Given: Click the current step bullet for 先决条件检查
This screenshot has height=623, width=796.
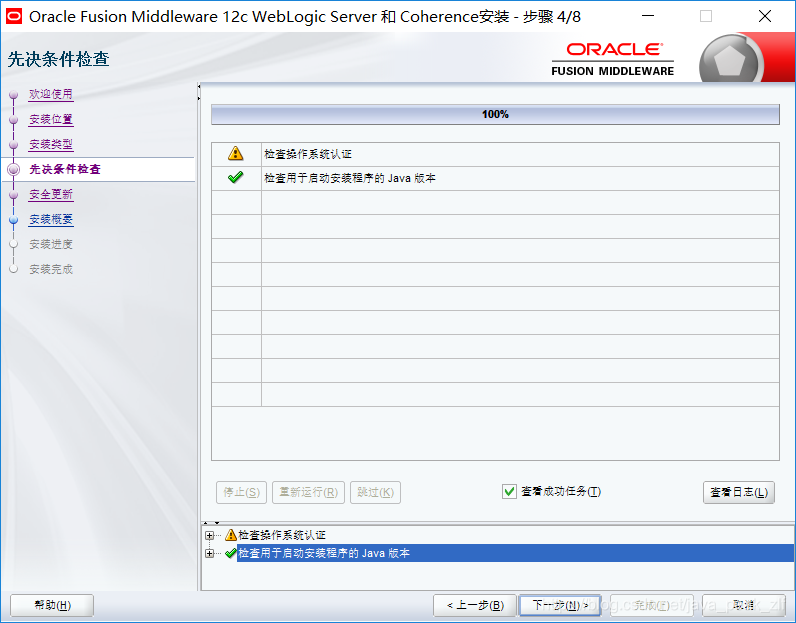Looking at the screenshot, I should click(14, 170).
